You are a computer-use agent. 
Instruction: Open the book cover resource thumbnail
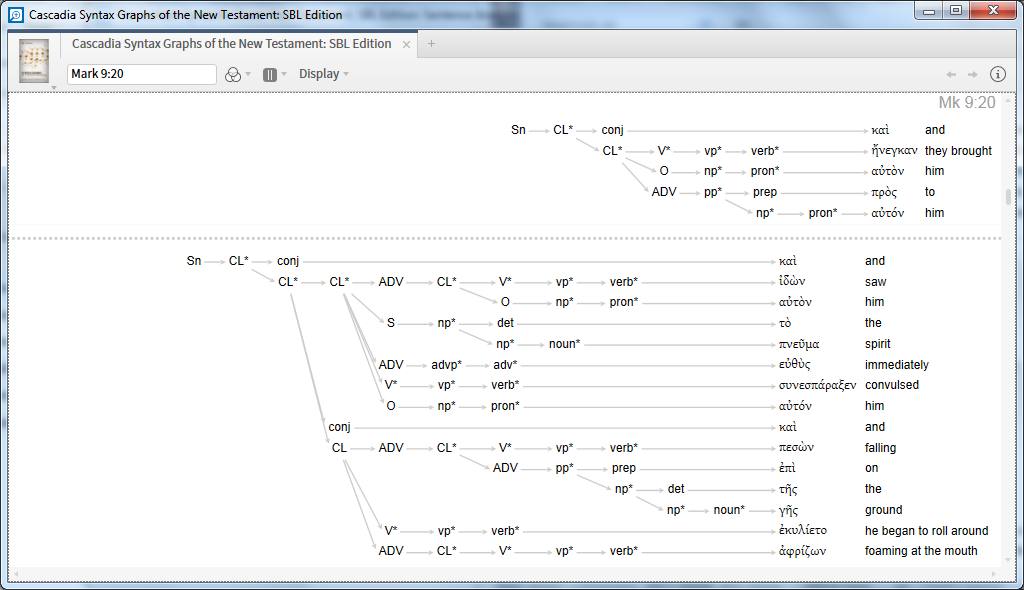coord(34,60)
